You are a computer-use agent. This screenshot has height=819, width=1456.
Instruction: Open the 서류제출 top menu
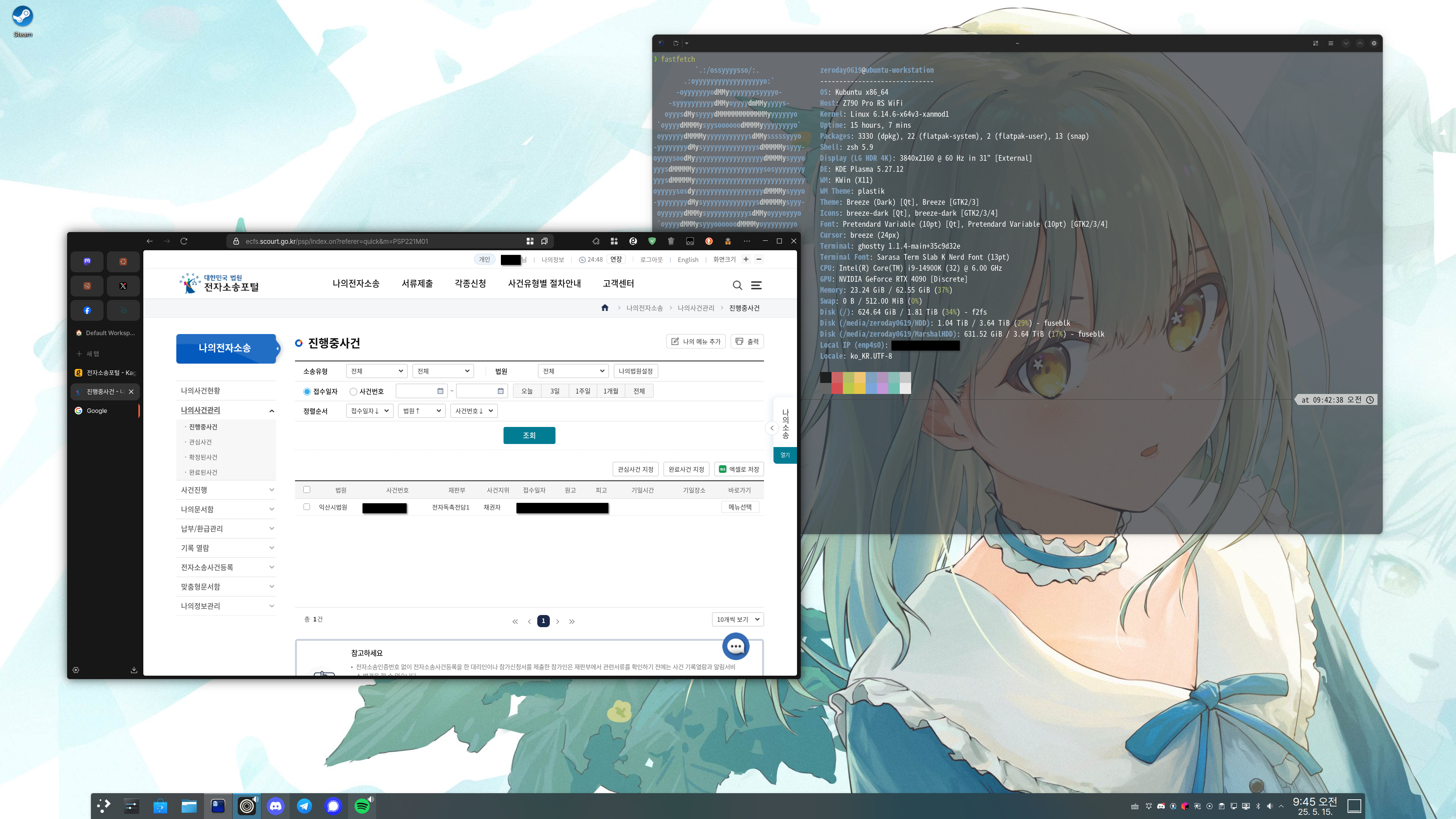point(417,284)
